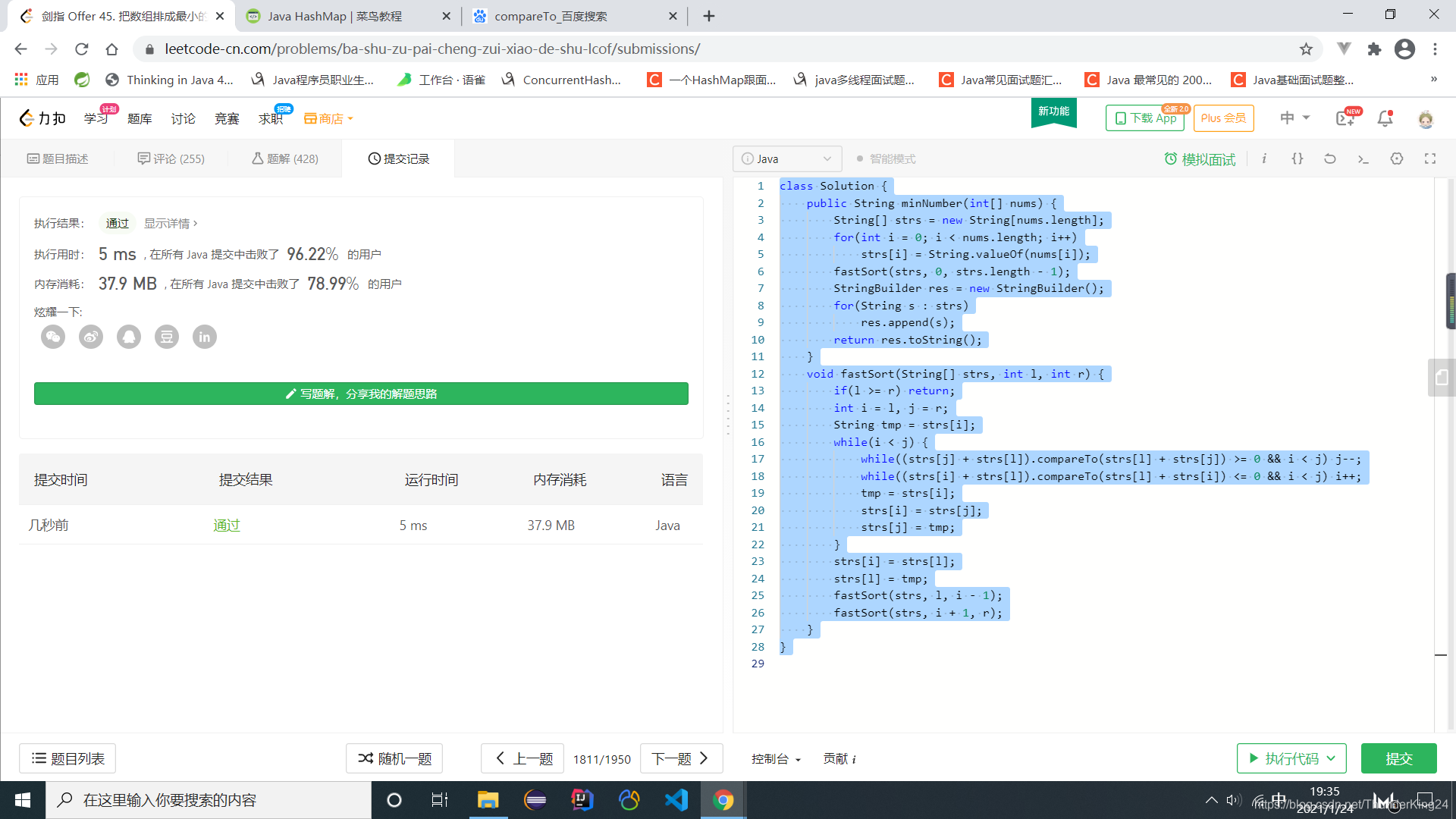This screenshot has width=1456, height=819.
Task: Open the terminal shortcut icon in editor toolbar
Action: 1363,158
